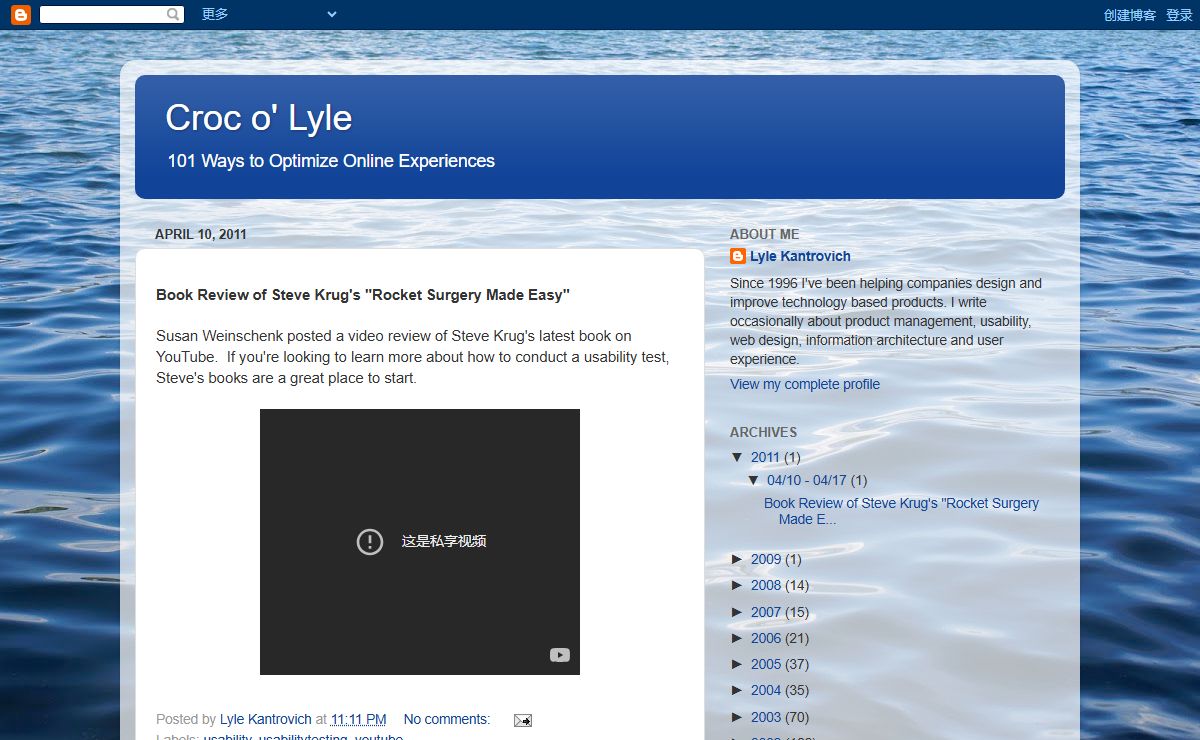
Task: Open the 2009 archive link
Action: (x=765, y=559)
